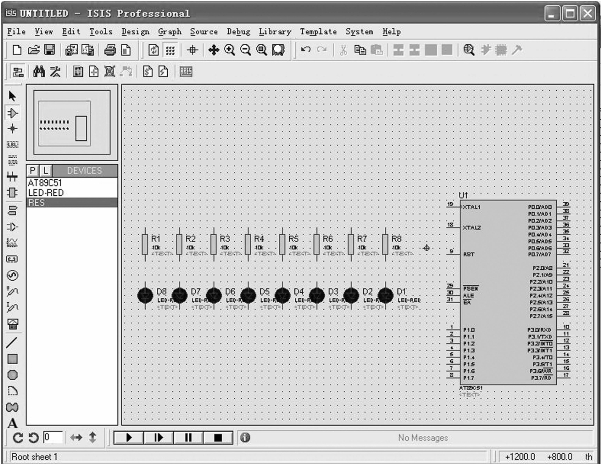The height and width of the screenshot is (464, 601).
Task: Select the Tape Recorder tool
Action: tap(12, 259)
